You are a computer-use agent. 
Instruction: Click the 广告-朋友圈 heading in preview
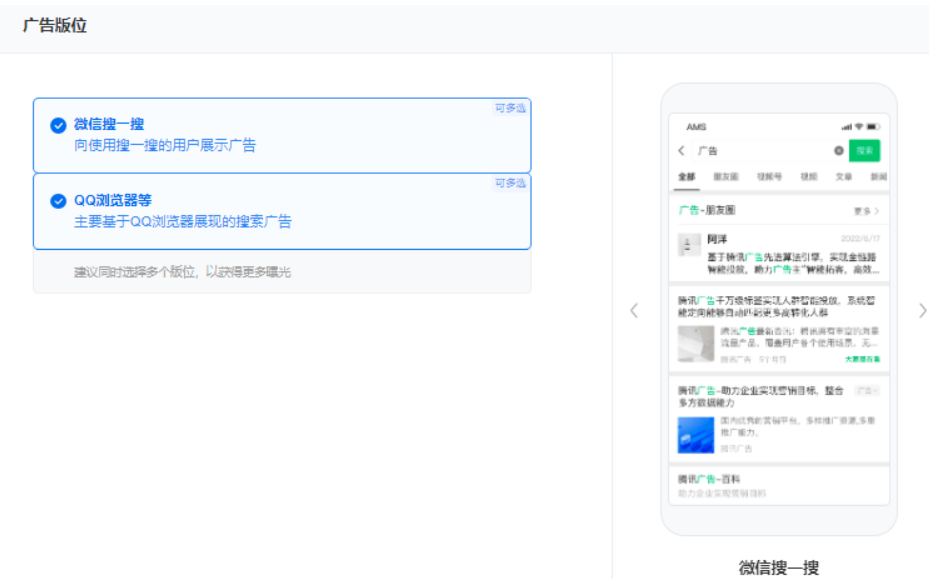point(707,210)
